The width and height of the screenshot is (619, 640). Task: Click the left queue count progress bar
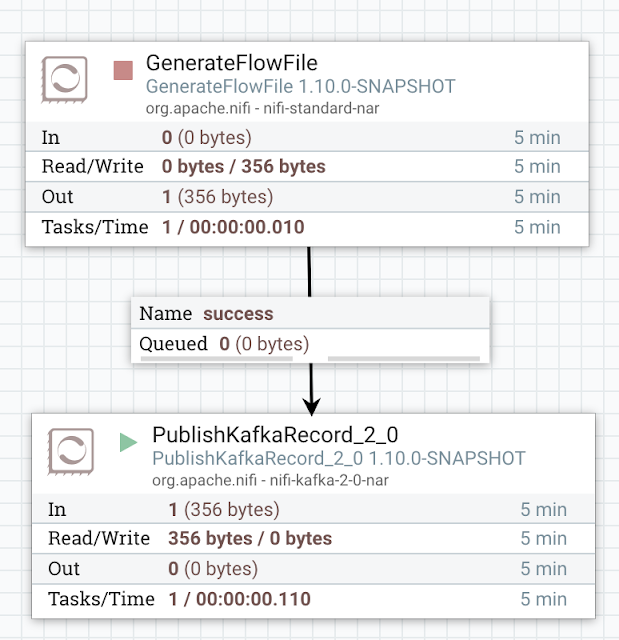coord(217,359)
